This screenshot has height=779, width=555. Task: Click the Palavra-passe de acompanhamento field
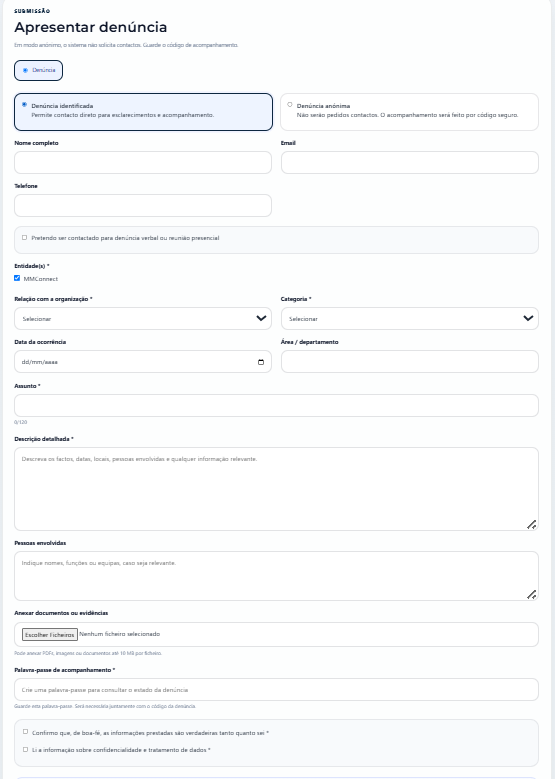tap(276, 690)
